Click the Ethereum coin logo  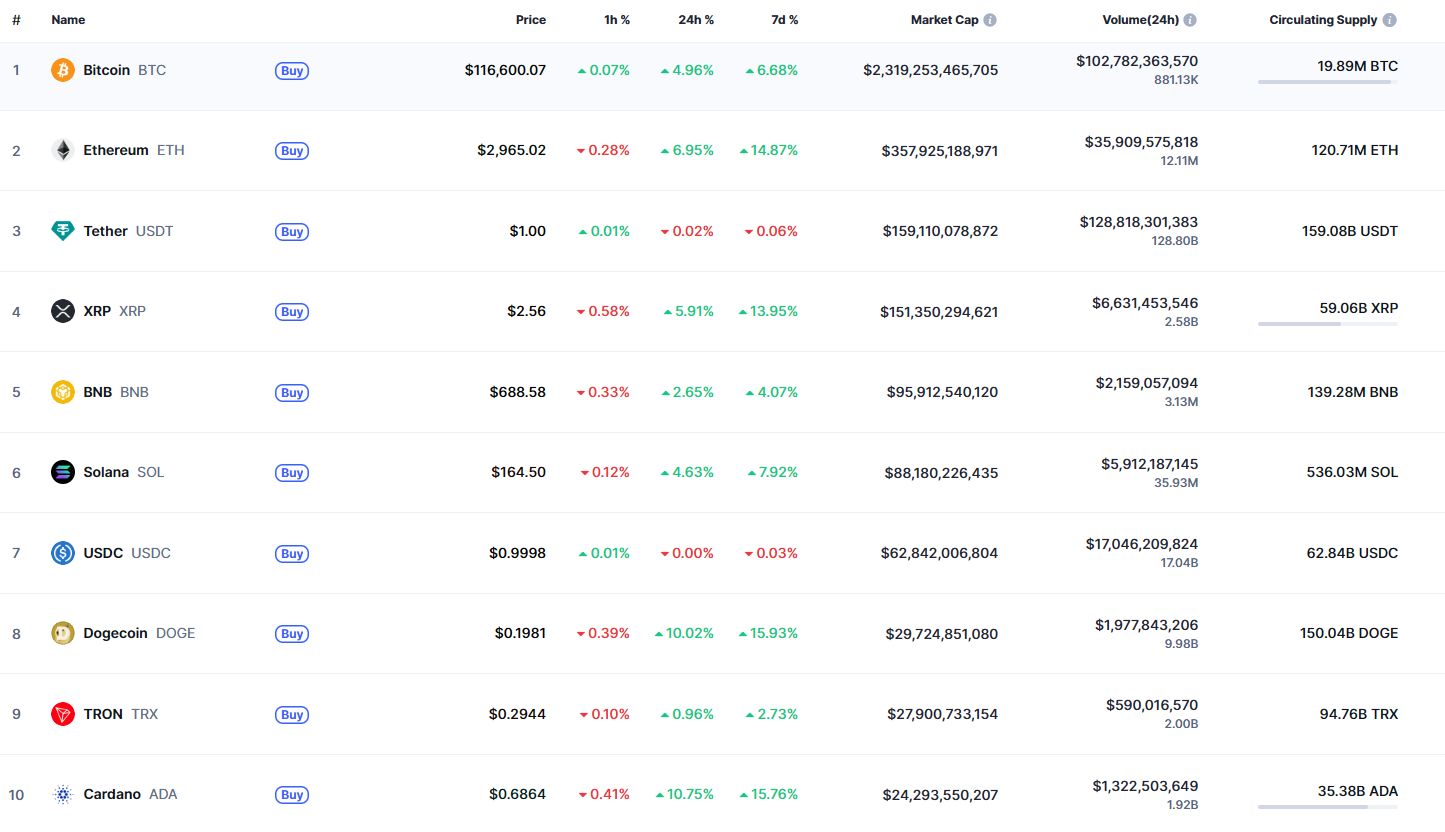(63, 150)
